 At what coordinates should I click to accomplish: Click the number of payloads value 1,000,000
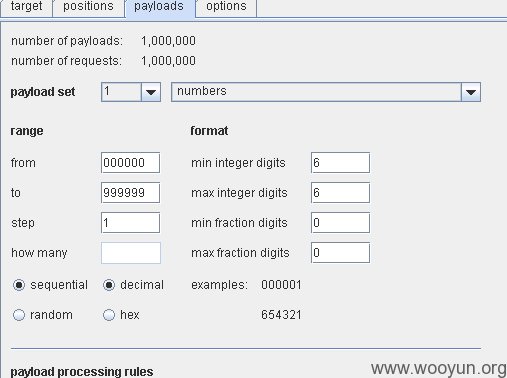coord(168,41)
